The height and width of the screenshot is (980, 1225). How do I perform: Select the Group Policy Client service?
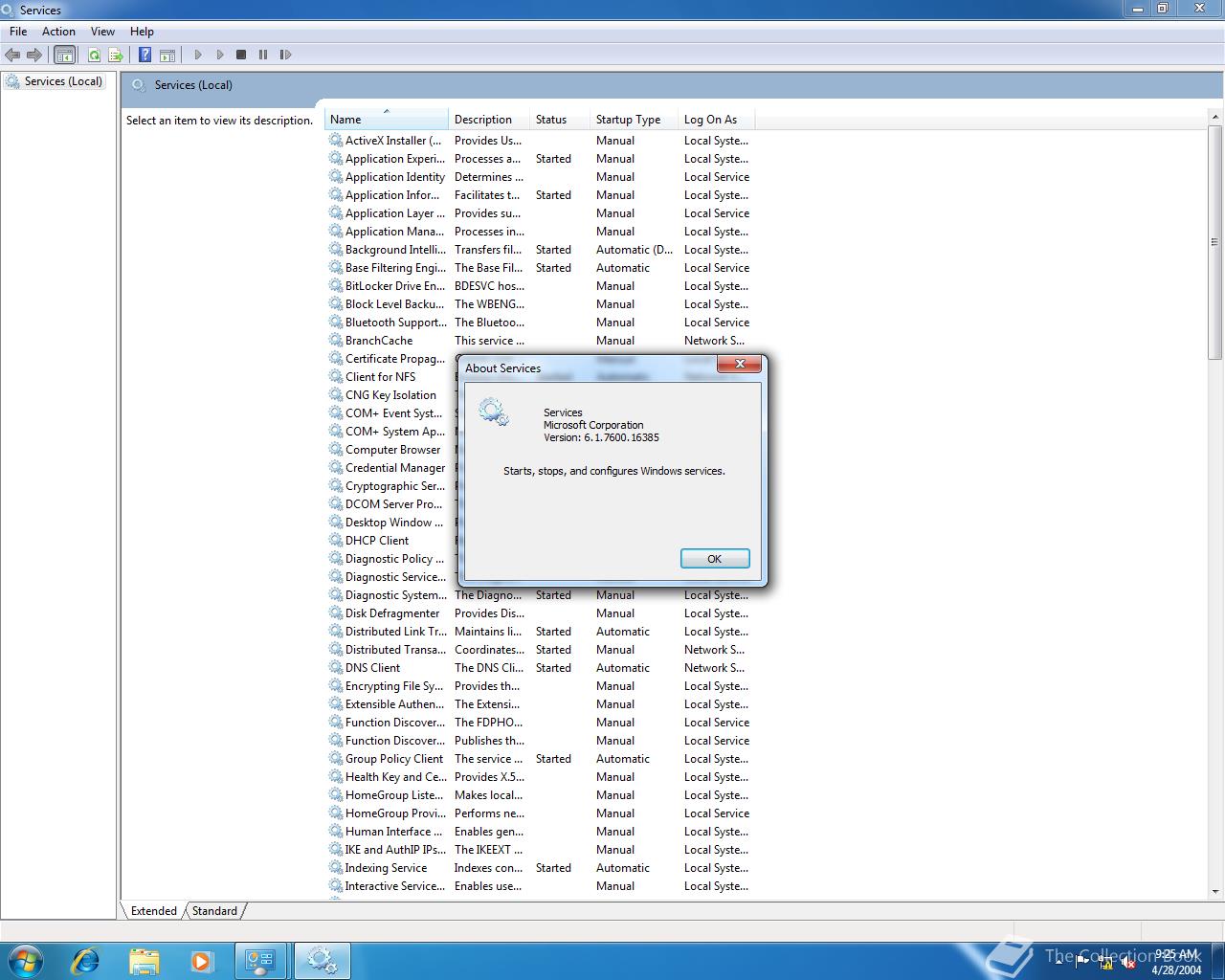[540, 758]
